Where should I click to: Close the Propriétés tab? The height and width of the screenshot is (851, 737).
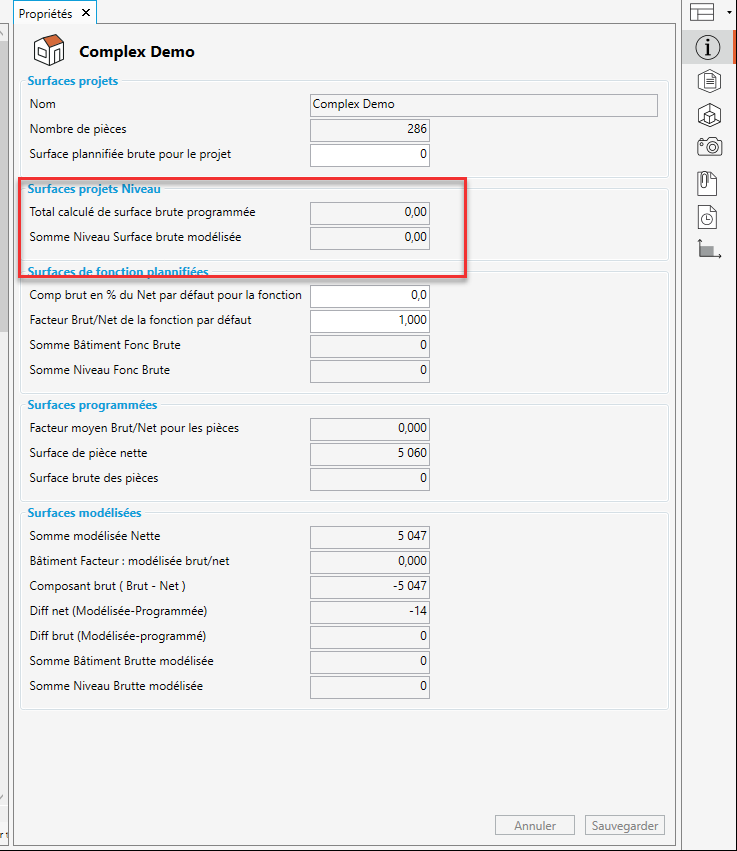86,13
